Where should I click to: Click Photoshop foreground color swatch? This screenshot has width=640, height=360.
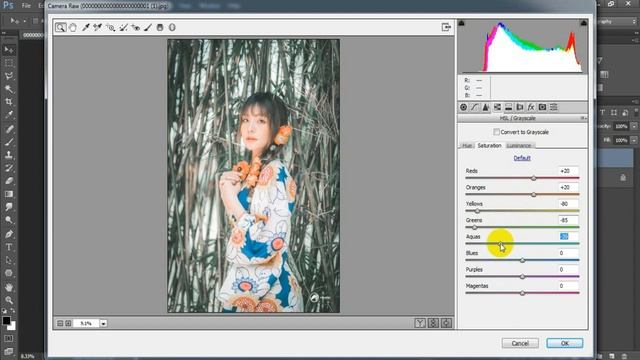click(6, 321)
